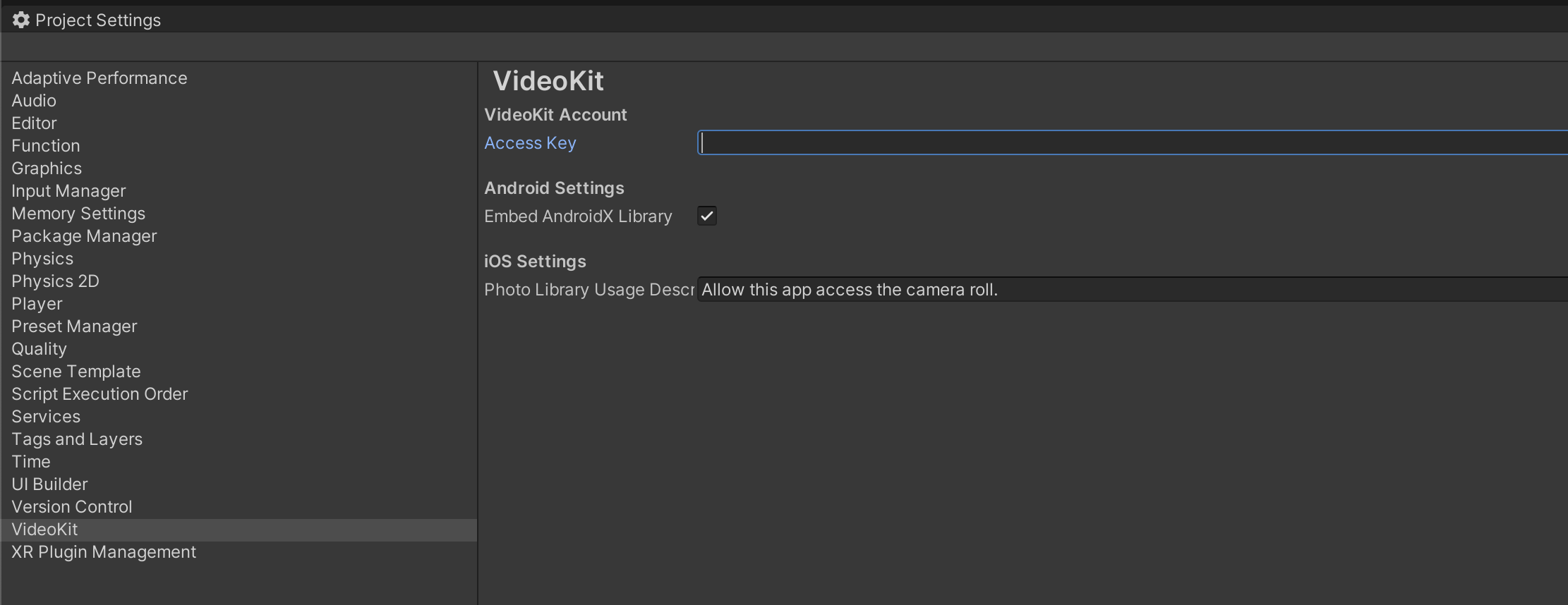The image size is (1568, 605).
Task: Open Scene Template settings
Action: coord(239,372)
